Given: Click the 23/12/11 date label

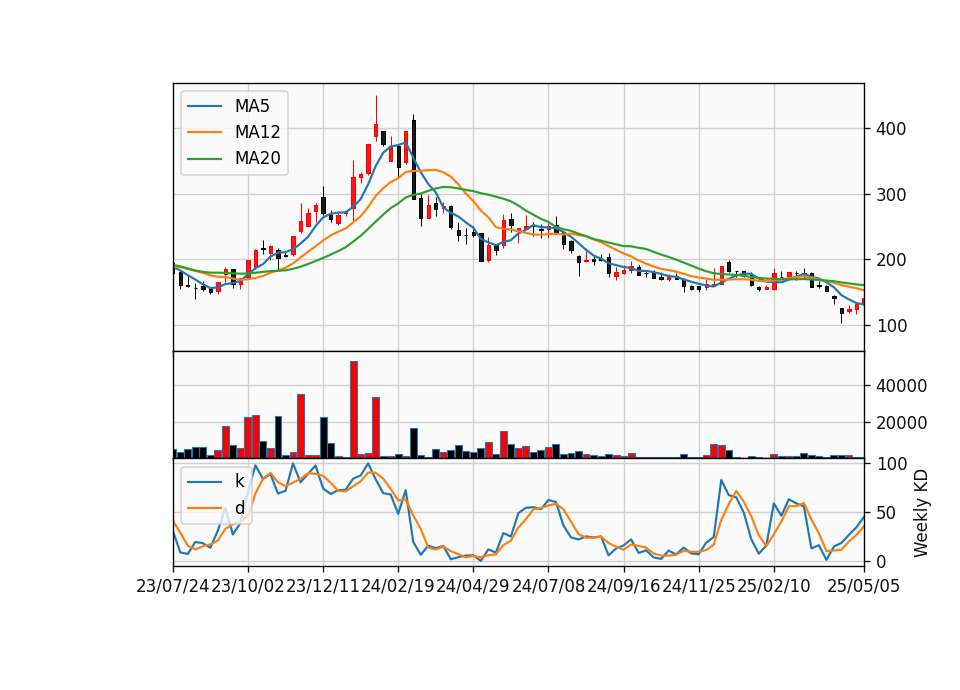Looking at the screenshot, I should coord(323,586).
